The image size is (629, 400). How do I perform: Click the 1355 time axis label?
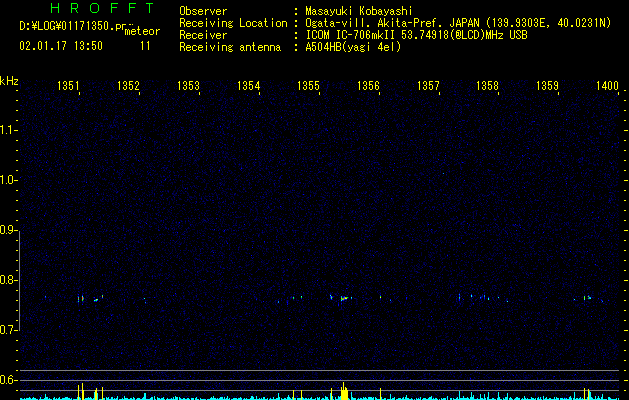tap(308, 86)
